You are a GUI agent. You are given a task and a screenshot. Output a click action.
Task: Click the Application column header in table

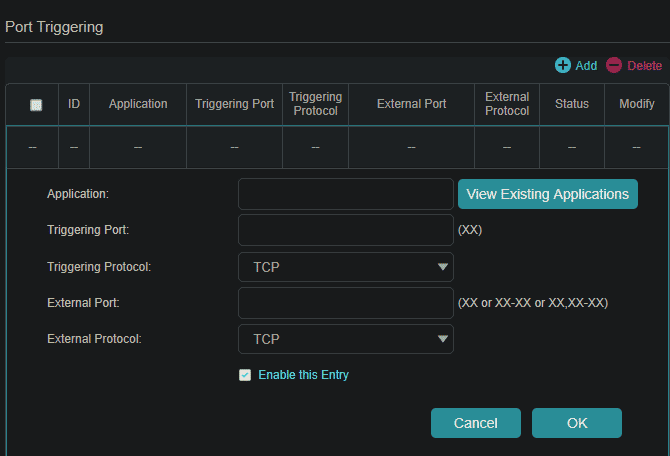pos(138,104)
